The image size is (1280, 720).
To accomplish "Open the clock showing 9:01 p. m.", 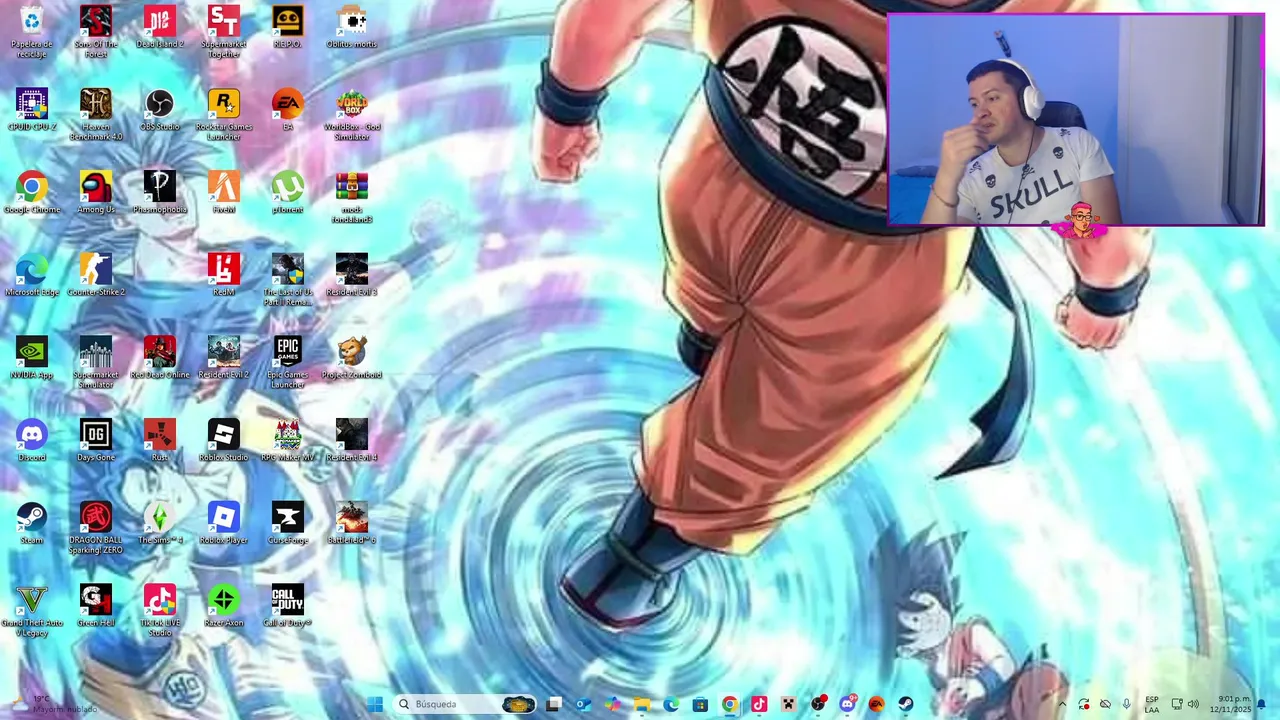I will [1230, 704].
